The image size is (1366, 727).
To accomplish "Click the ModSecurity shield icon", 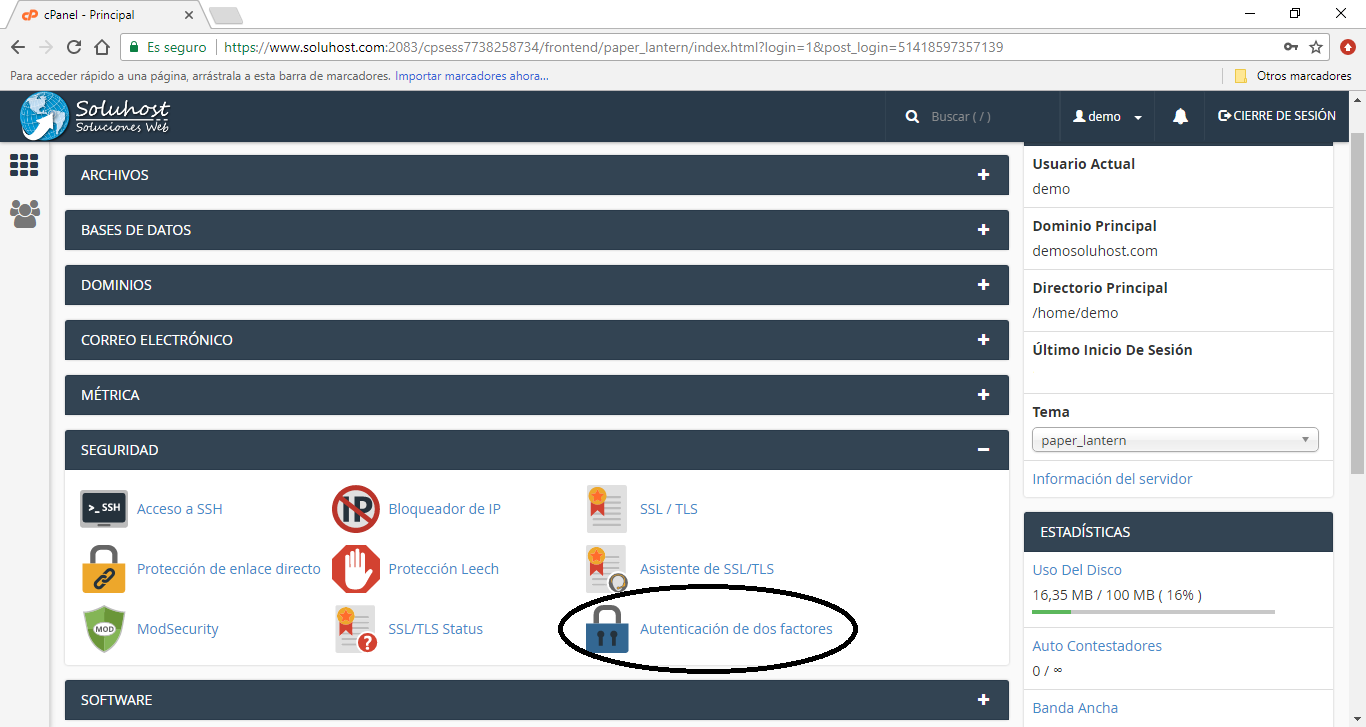I will point(104,629).
